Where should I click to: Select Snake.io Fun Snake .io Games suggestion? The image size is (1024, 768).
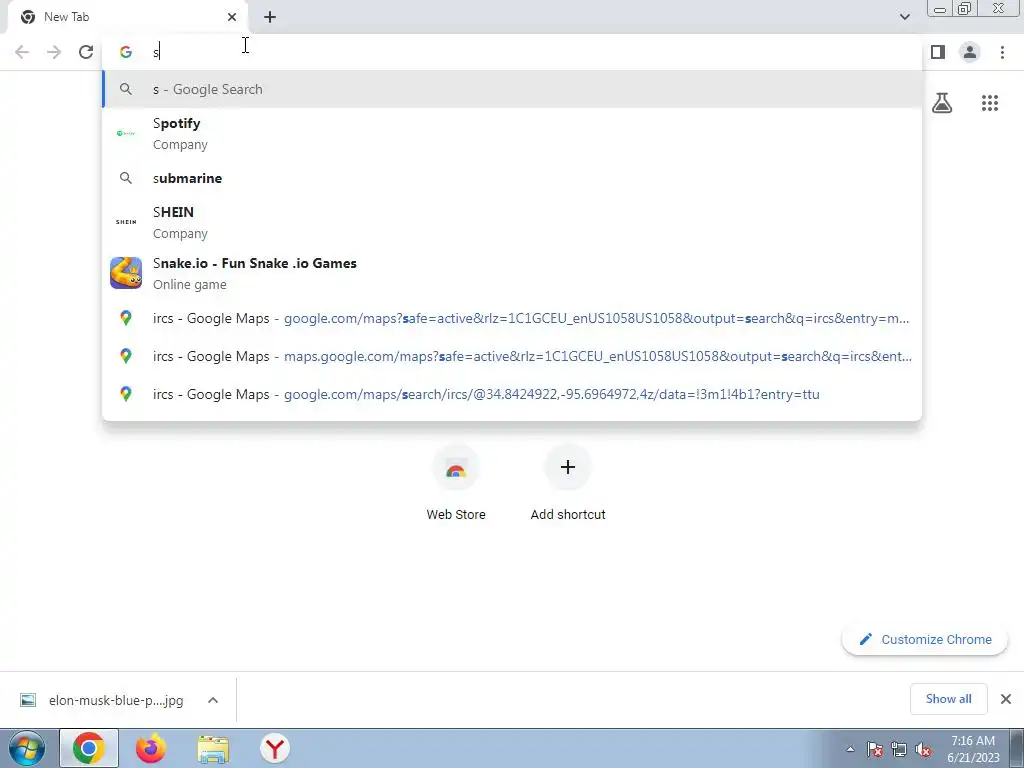point(512,273)
